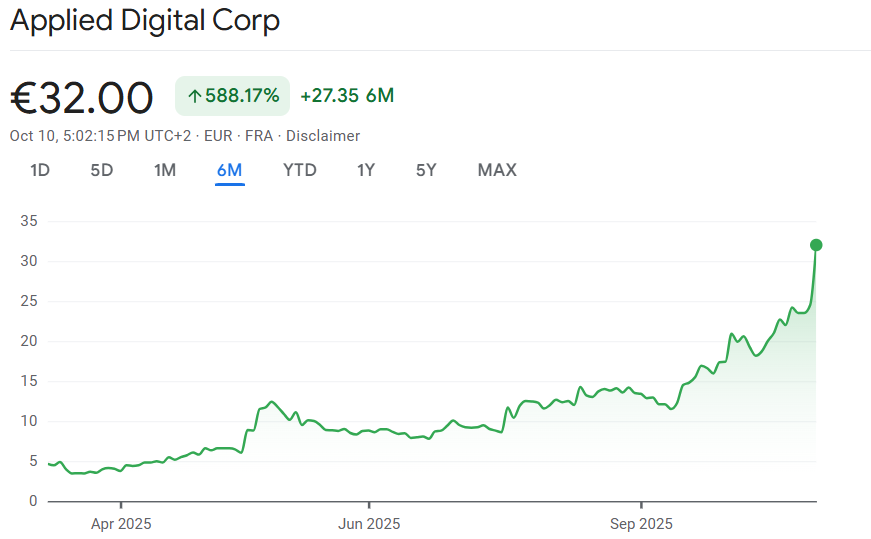The width and height of the screenshot is (871, 539).
Task: Click the 35 y-axis value label
Action: click(28, 221)
